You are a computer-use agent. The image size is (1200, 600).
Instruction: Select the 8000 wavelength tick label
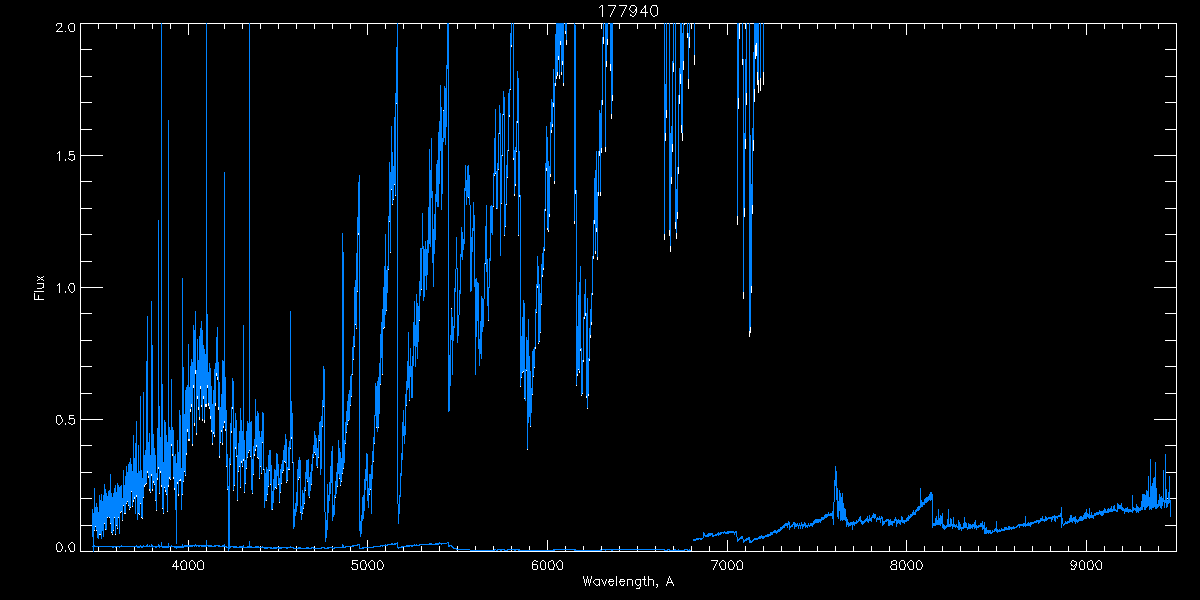click(906, 566)
